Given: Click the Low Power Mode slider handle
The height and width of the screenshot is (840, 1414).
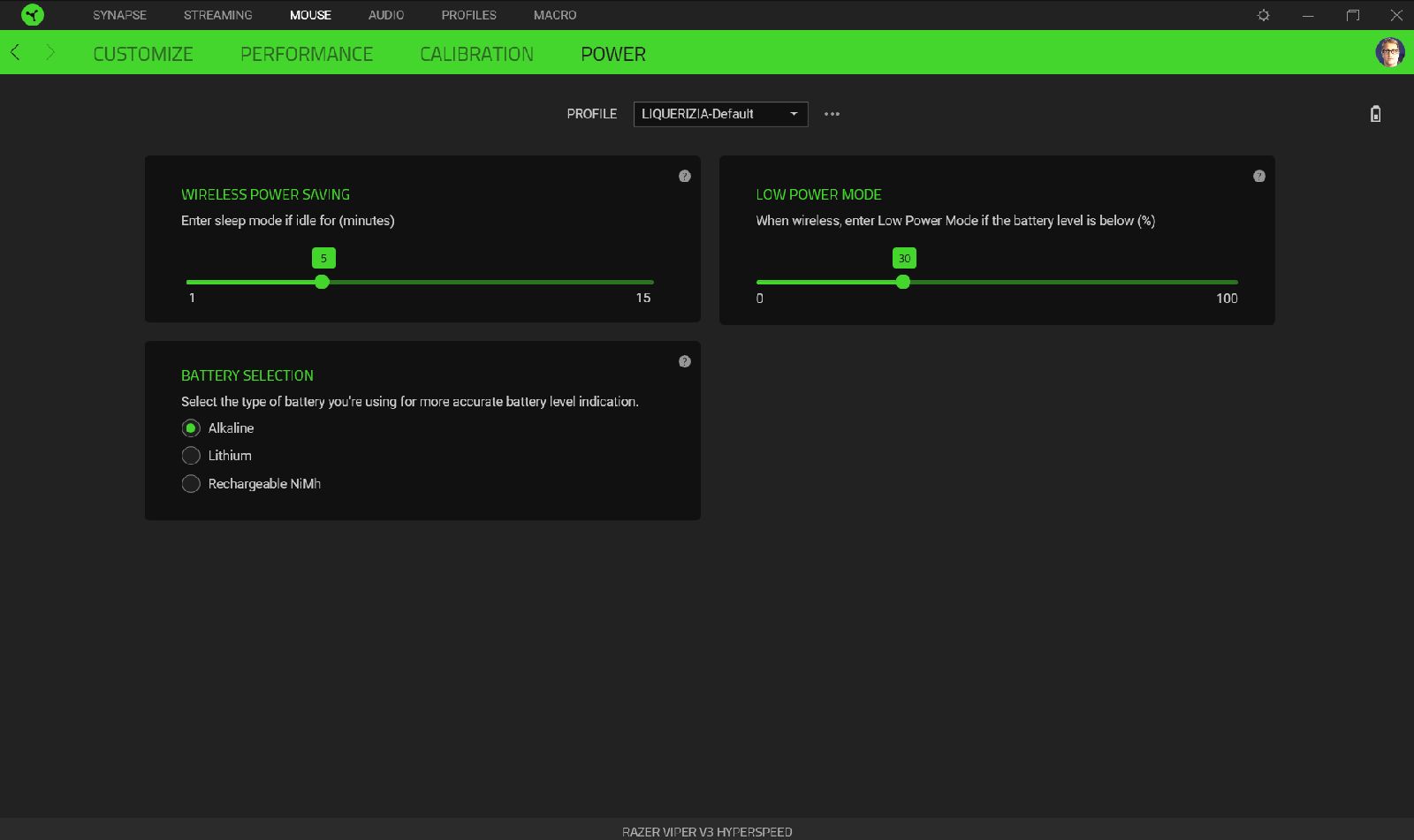Looking at the screenshot, I should pyautogui.click(x=902, y=282).
